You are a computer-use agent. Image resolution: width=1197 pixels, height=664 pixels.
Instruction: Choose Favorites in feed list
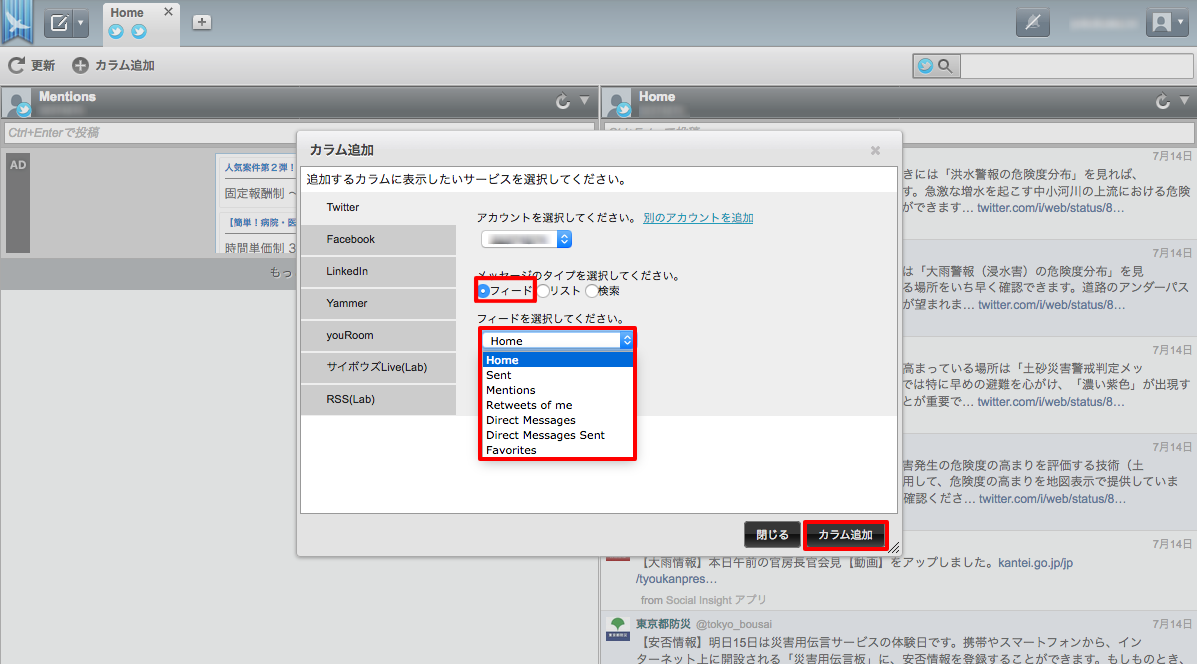557,450
